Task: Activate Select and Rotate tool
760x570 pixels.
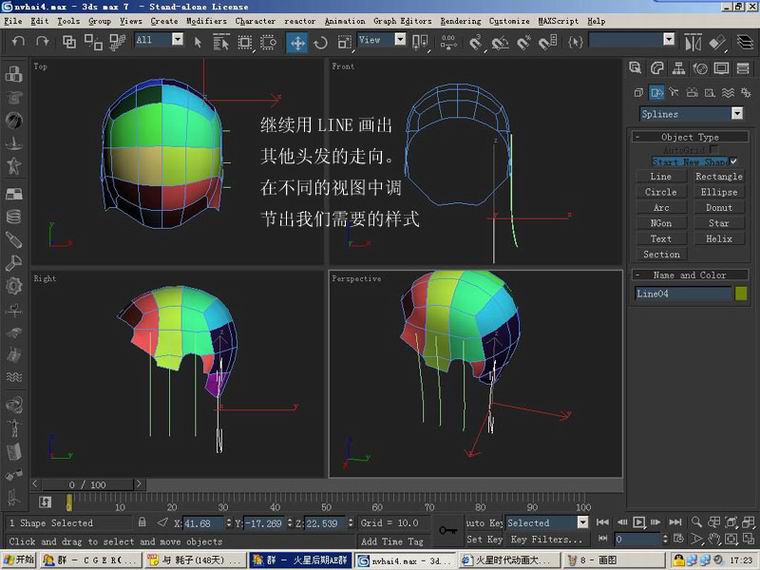Action: click(x=320, y=43)
